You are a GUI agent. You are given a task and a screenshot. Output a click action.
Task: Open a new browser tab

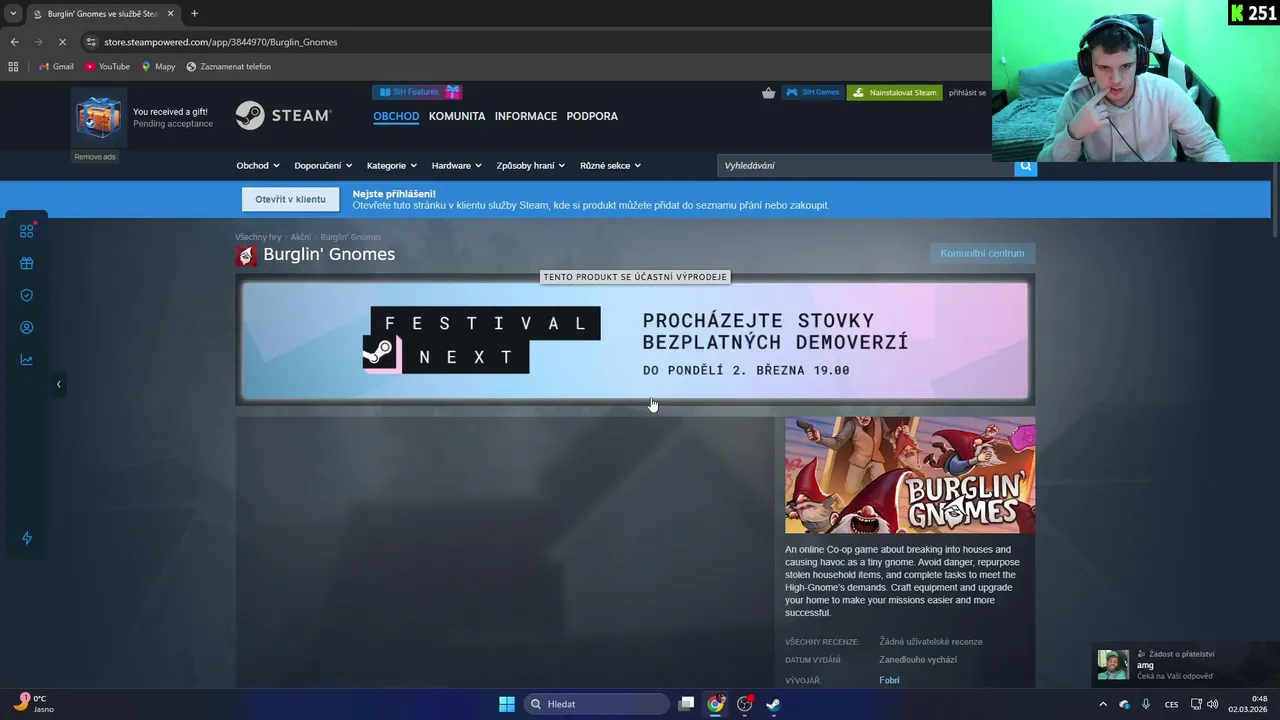coord(194,14)
